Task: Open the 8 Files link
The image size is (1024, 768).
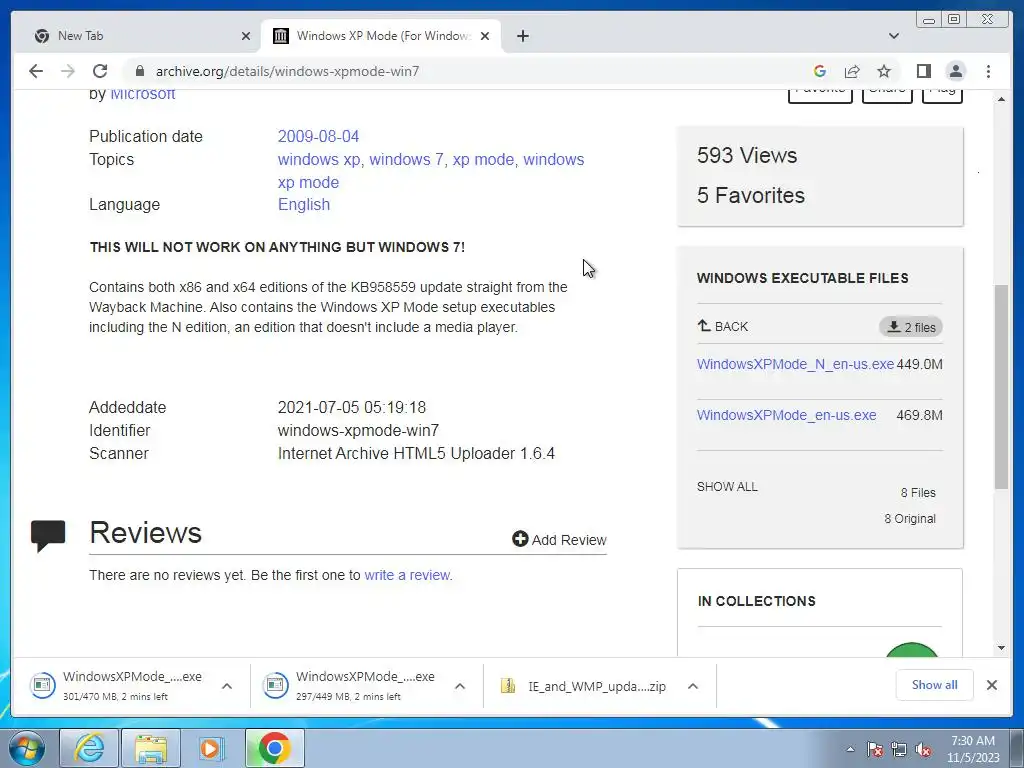Action: pos(918,492)
